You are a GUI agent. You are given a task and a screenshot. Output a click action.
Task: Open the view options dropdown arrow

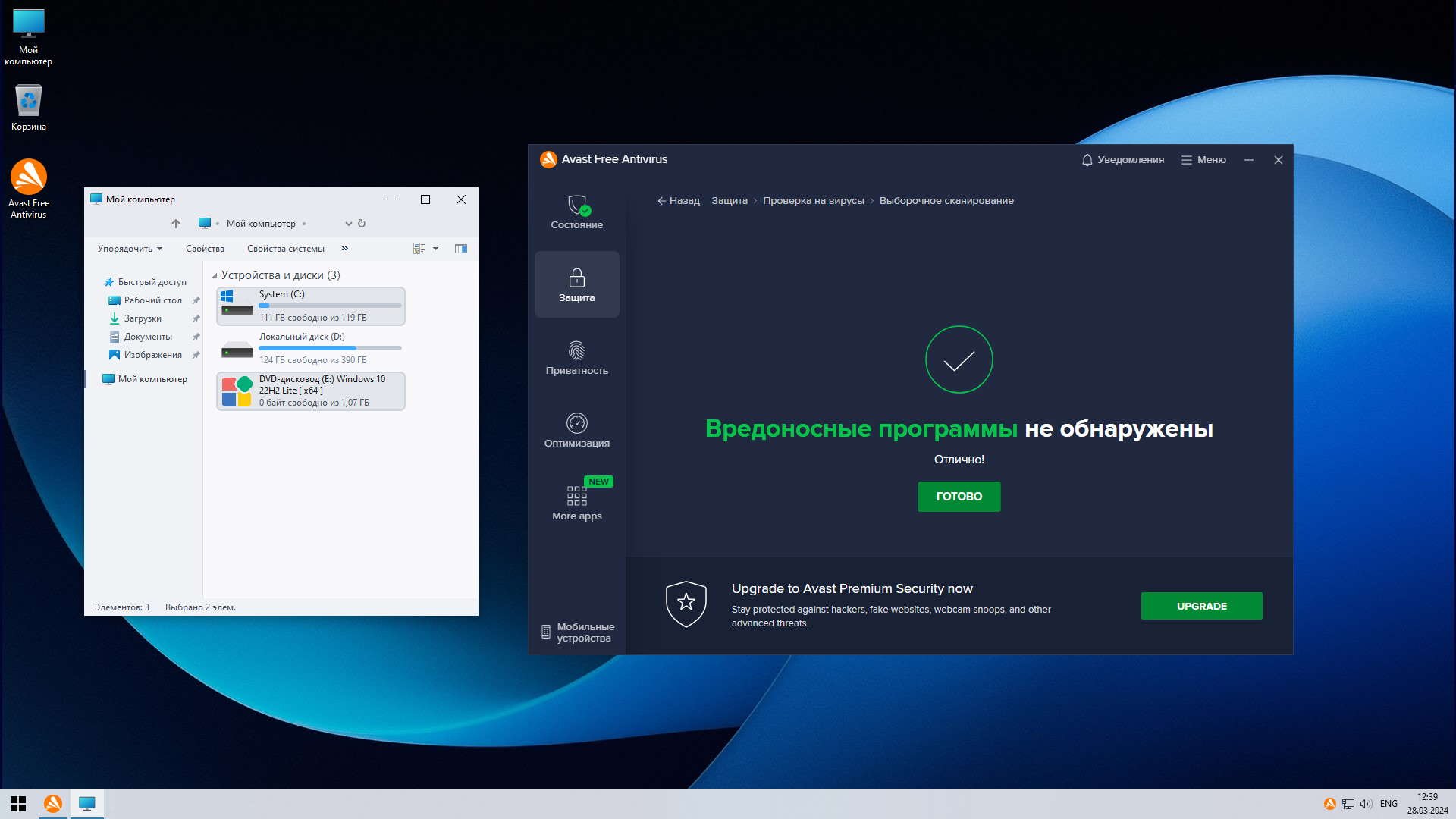pos(435,249)
